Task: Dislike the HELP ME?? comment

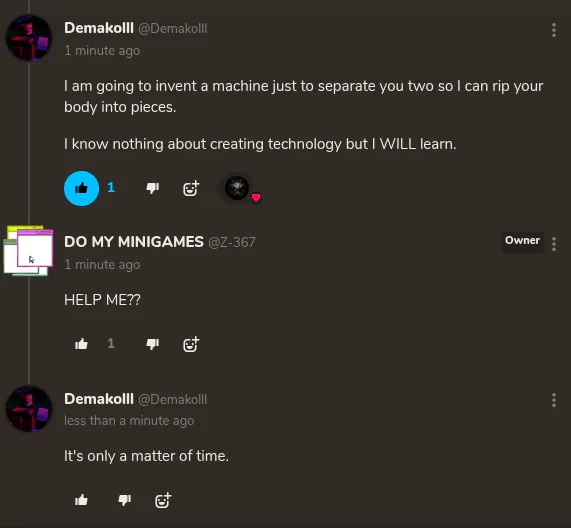Action: [153, 344]
